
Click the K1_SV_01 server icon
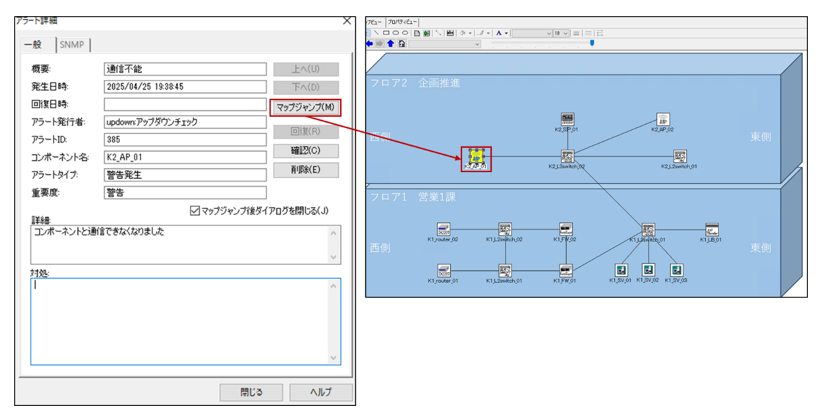coord(621,270)
